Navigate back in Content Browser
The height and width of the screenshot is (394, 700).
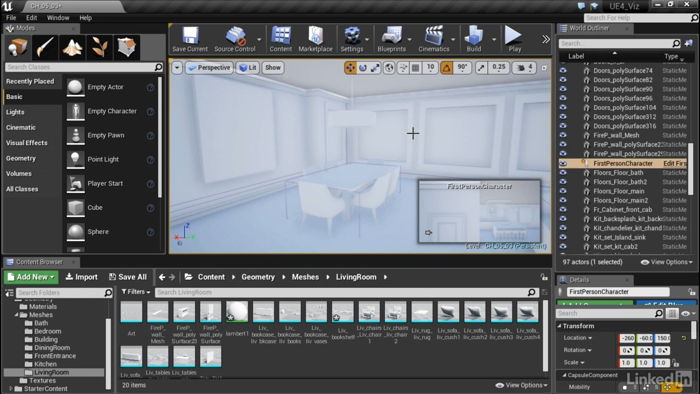click(x=162, y=277)
